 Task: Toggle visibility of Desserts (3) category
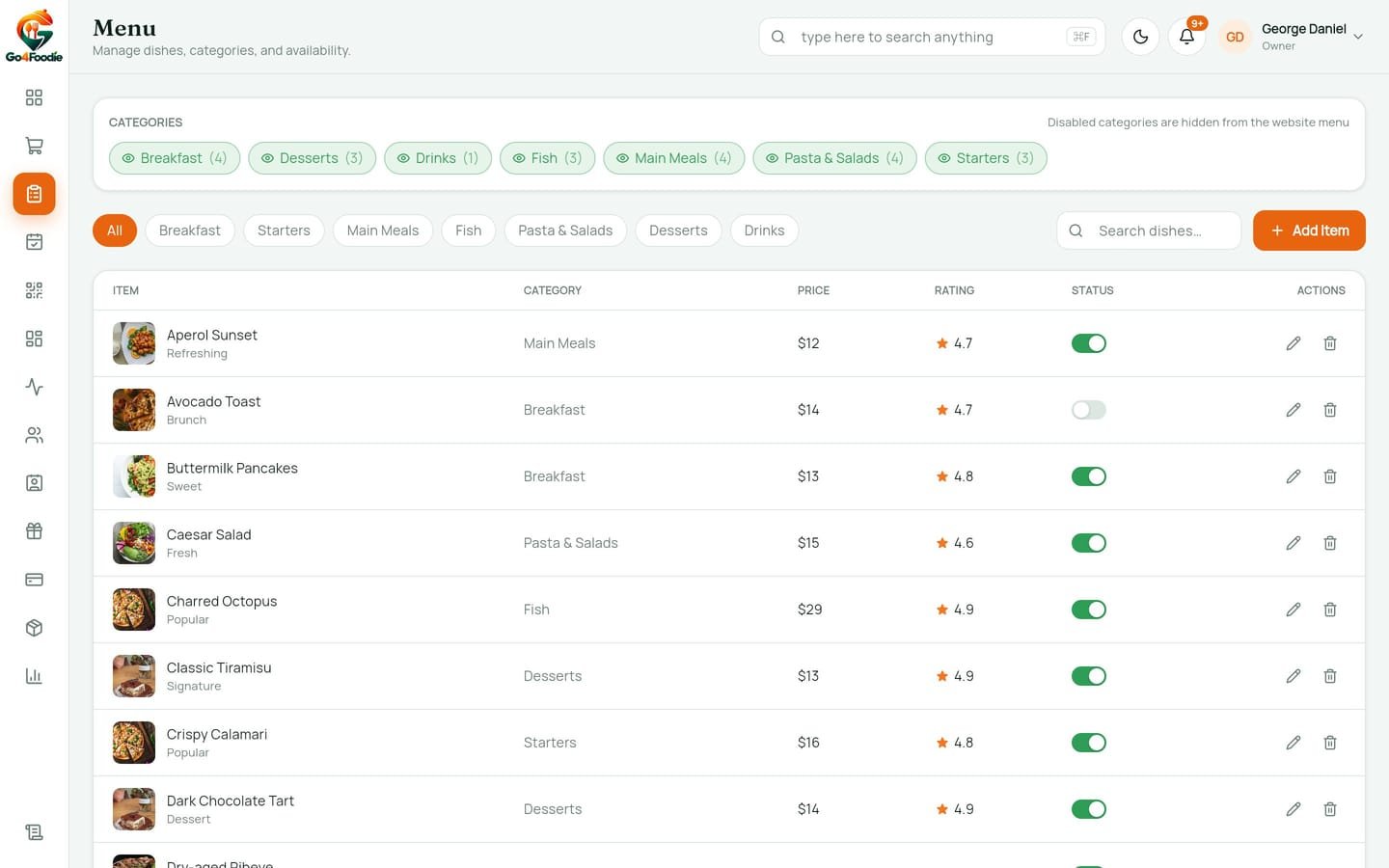click(x=312, y=158)
